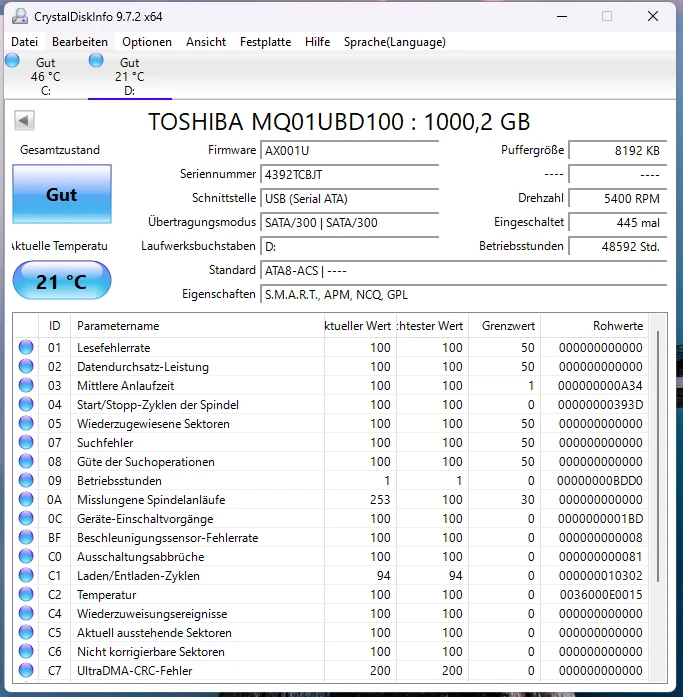683x697 pixels.
Task: Click the Betriebsstunden value 48592 Std.
Action: tap(618, 247)
